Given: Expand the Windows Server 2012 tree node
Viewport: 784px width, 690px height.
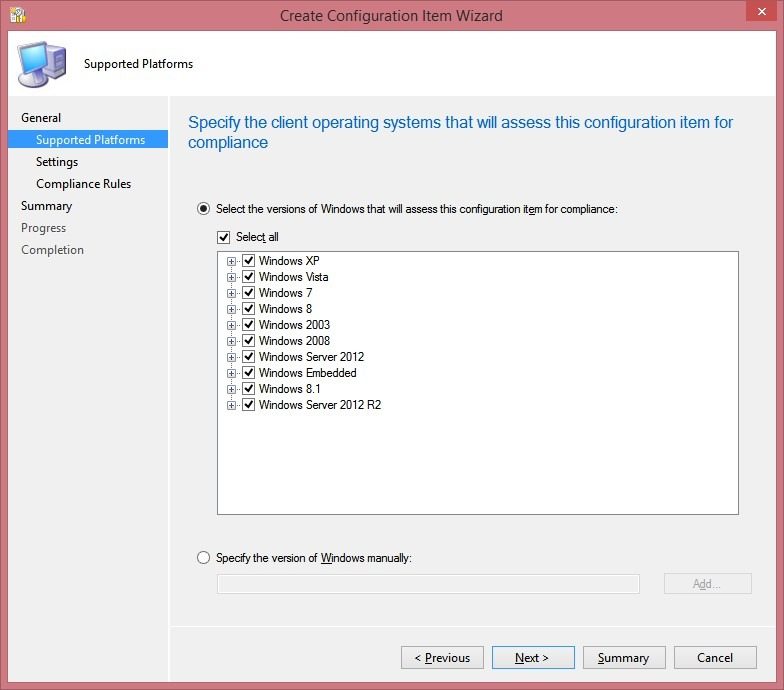Looking at the screenshot, I should 231,358.
